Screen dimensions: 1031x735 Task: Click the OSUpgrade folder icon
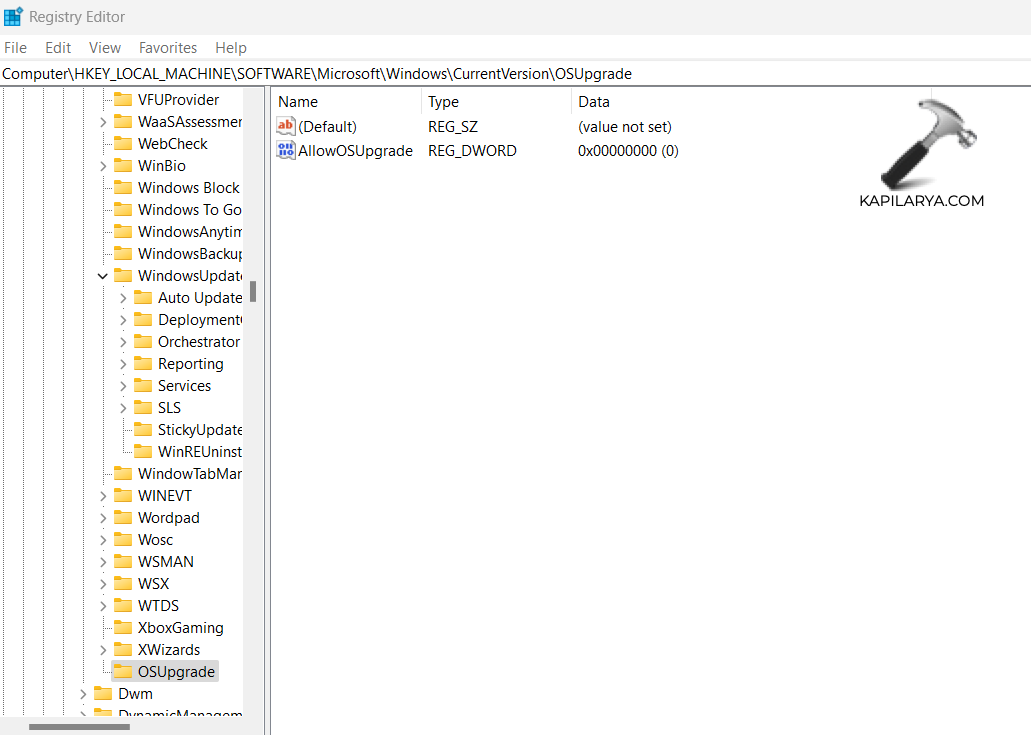pos(123,671)
